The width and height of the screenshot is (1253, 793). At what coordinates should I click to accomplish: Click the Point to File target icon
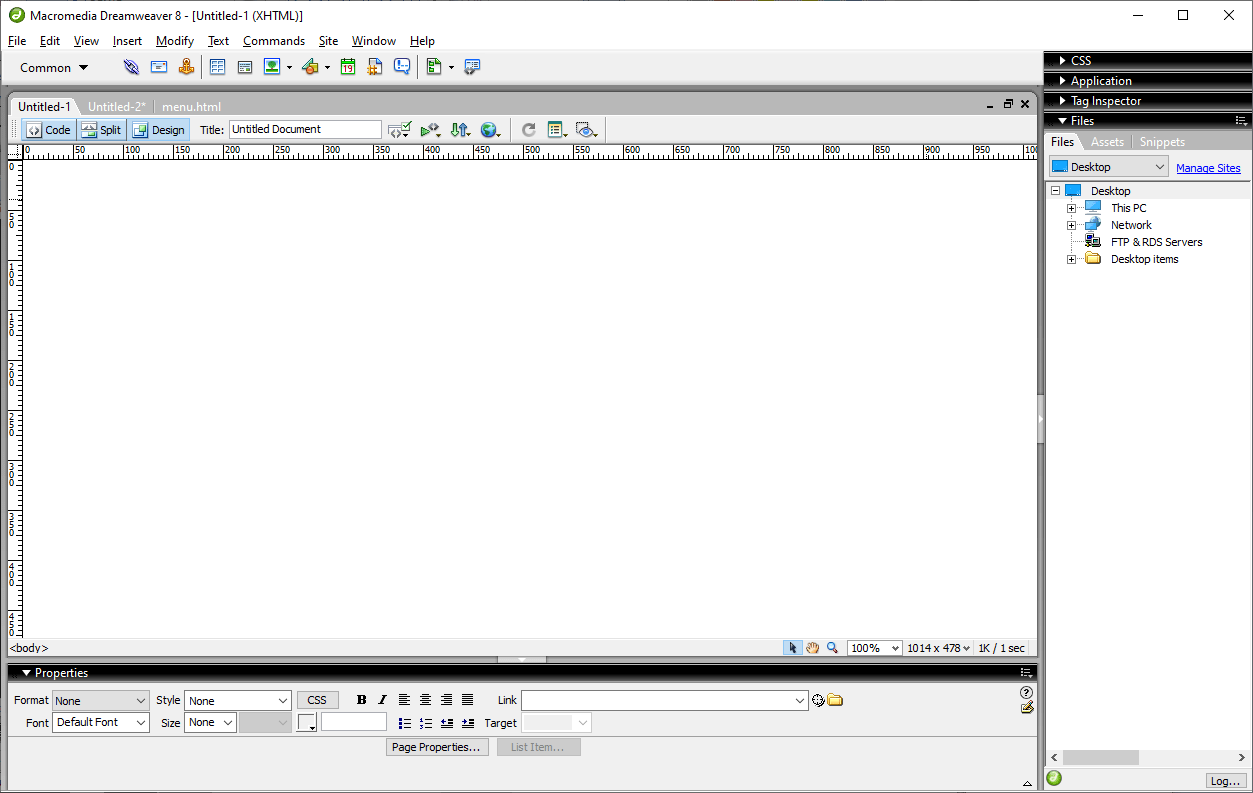pyautogui.click(x=818, y=701)
